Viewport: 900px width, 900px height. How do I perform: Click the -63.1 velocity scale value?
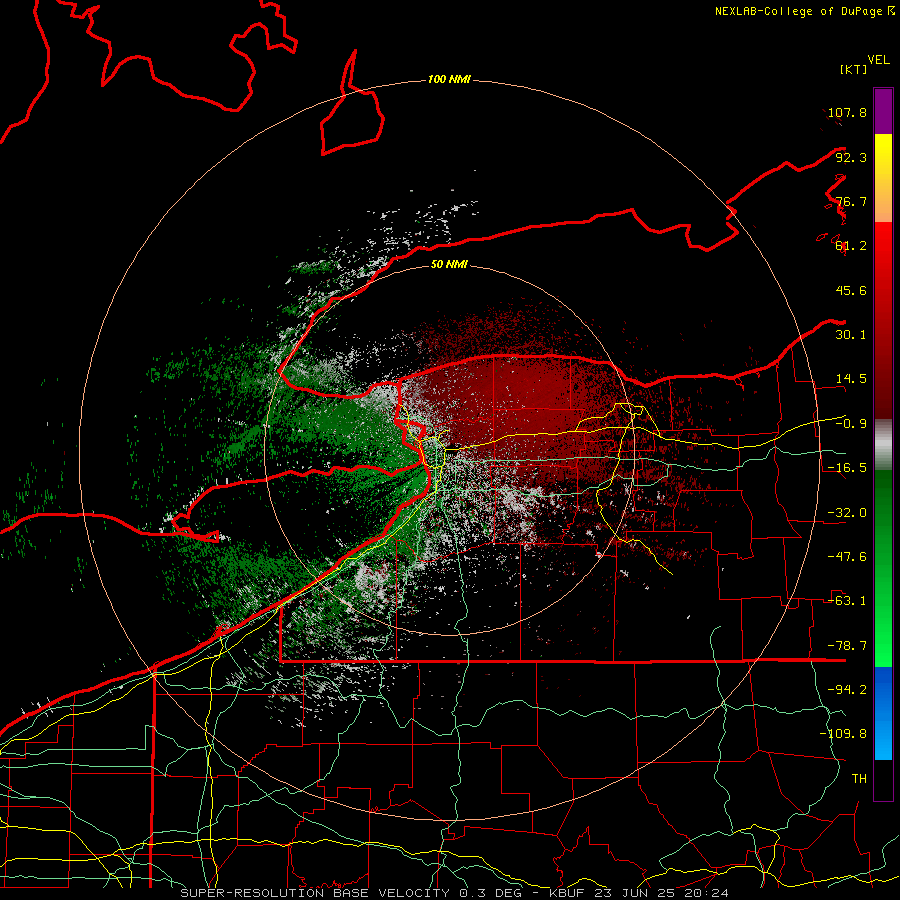[x=847, y=601]
